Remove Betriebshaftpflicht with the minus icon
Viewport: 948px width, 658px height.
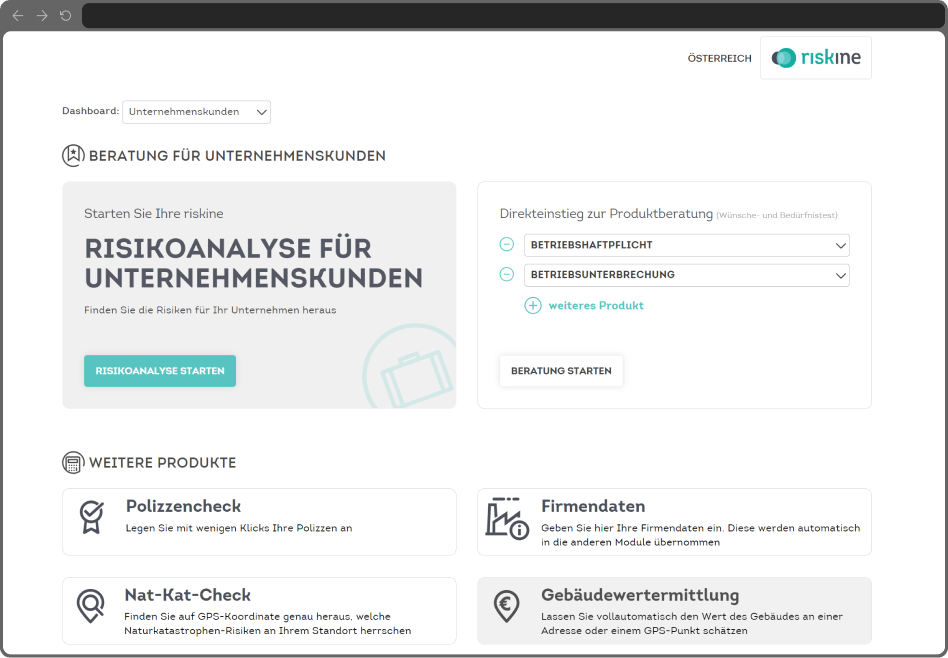(x=507, y=244)
